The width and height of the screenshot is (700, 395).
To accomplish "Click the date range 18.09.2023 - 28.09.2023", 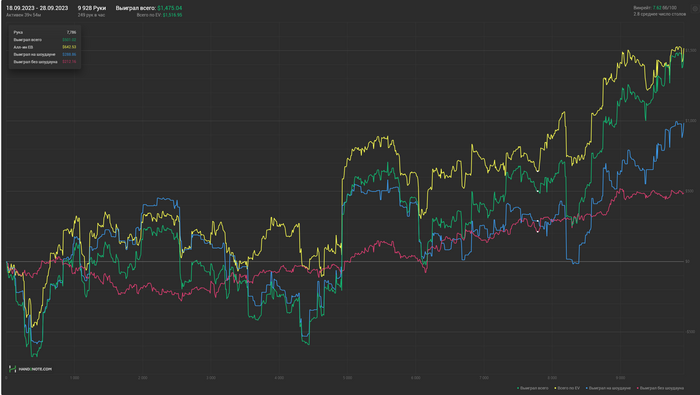I will coord(37,8).
